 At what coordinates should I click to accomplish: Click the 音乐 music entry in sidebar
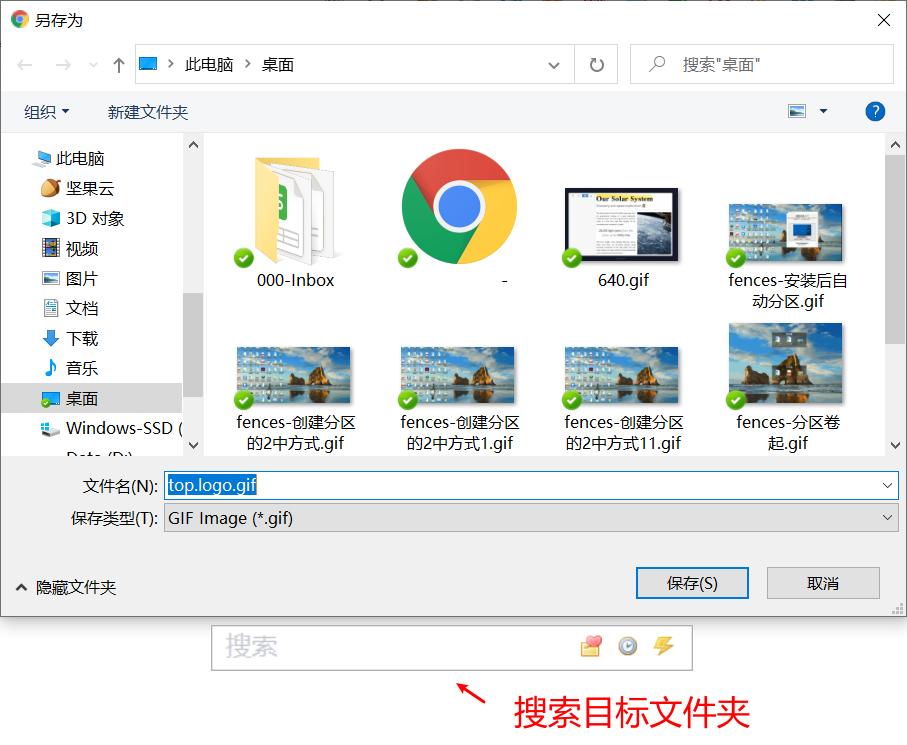point(68,368)
